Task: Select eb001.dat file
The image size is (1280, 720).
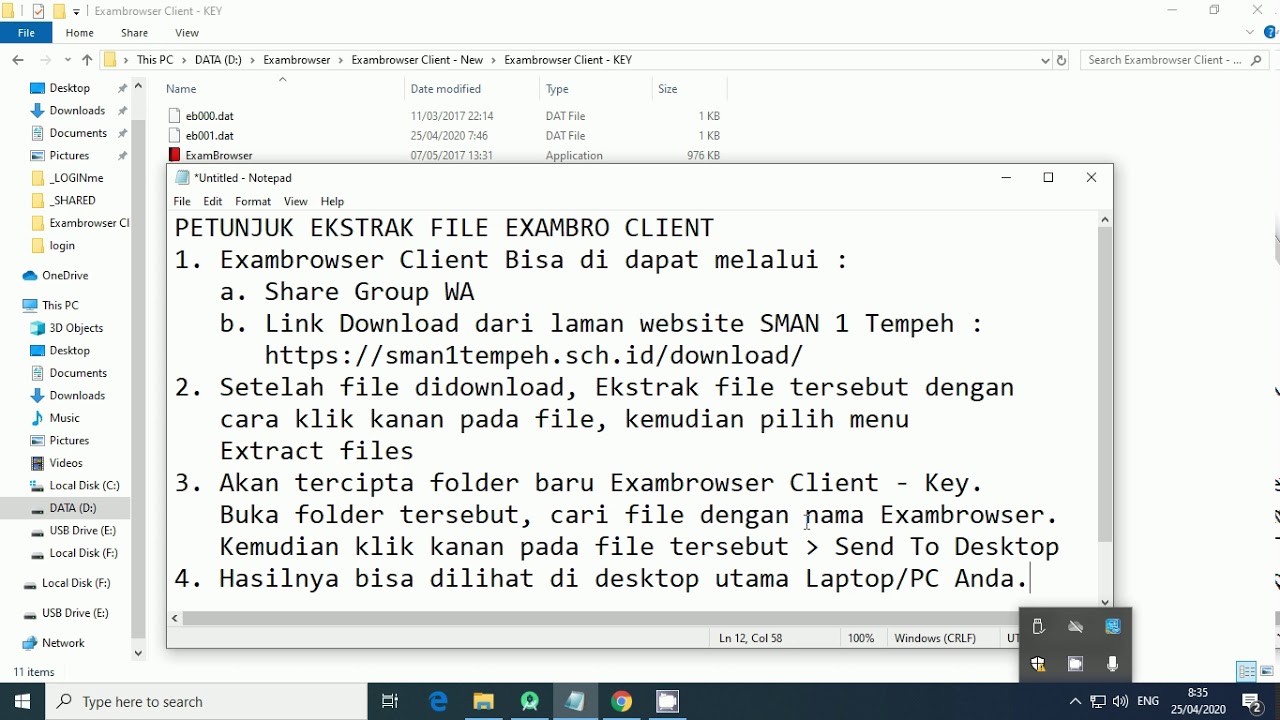Action: (x=209, y=136)
